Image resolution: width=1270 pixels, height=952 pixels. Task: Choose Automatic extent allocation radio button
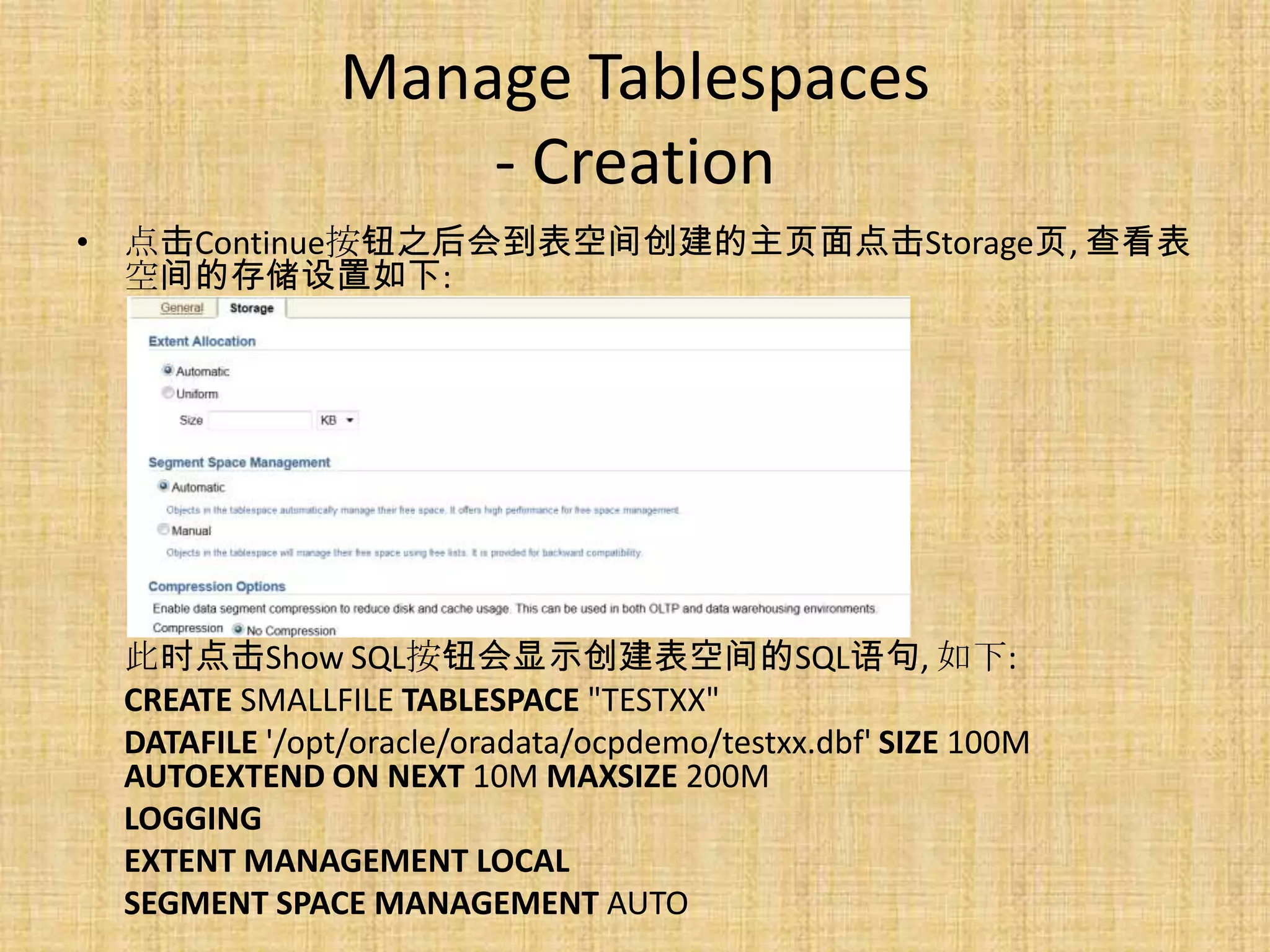coord(167,370)
